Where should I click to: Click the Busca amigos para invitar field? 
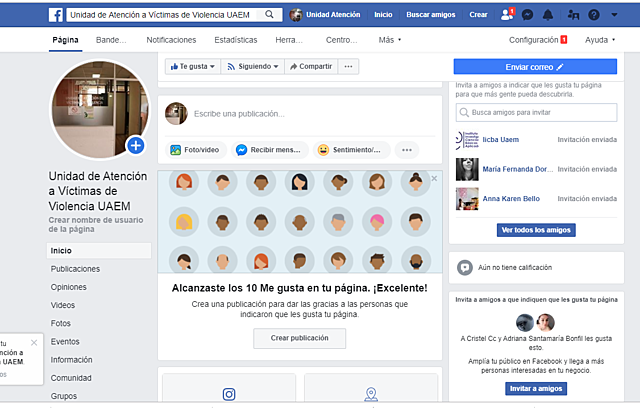coord(536,112)
